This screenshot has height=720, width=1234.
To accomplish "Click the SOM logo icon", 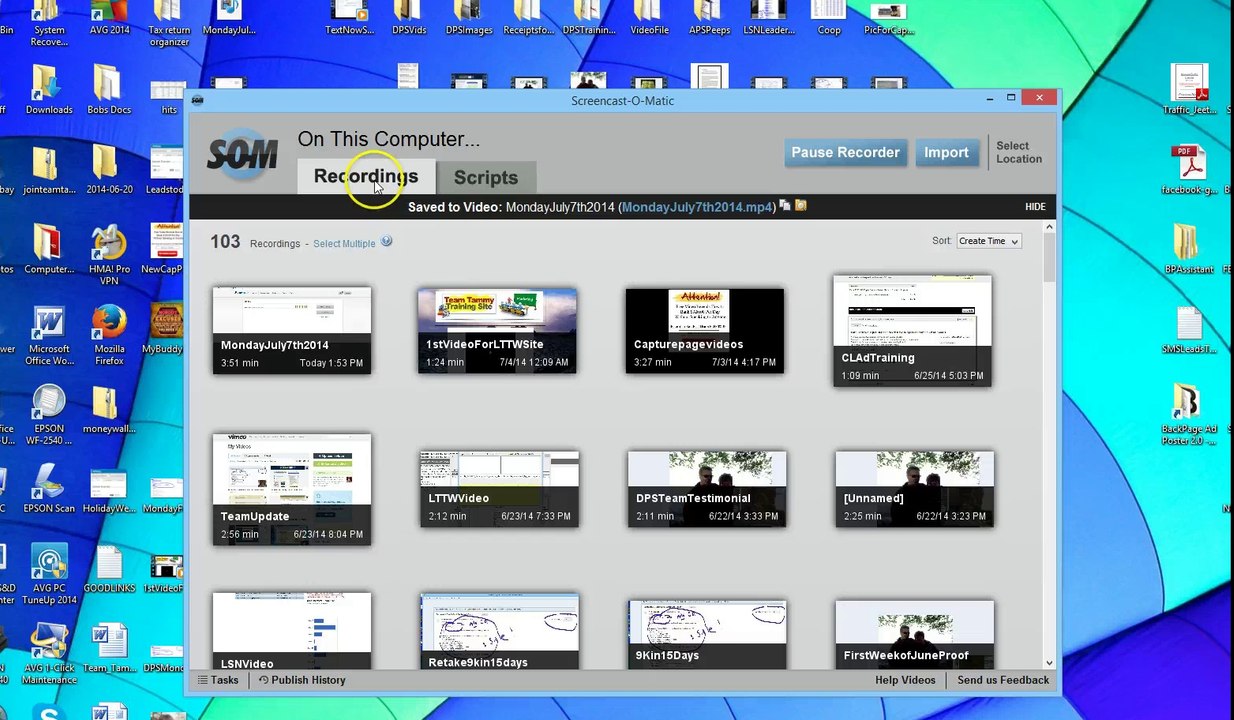I will 241,155.
